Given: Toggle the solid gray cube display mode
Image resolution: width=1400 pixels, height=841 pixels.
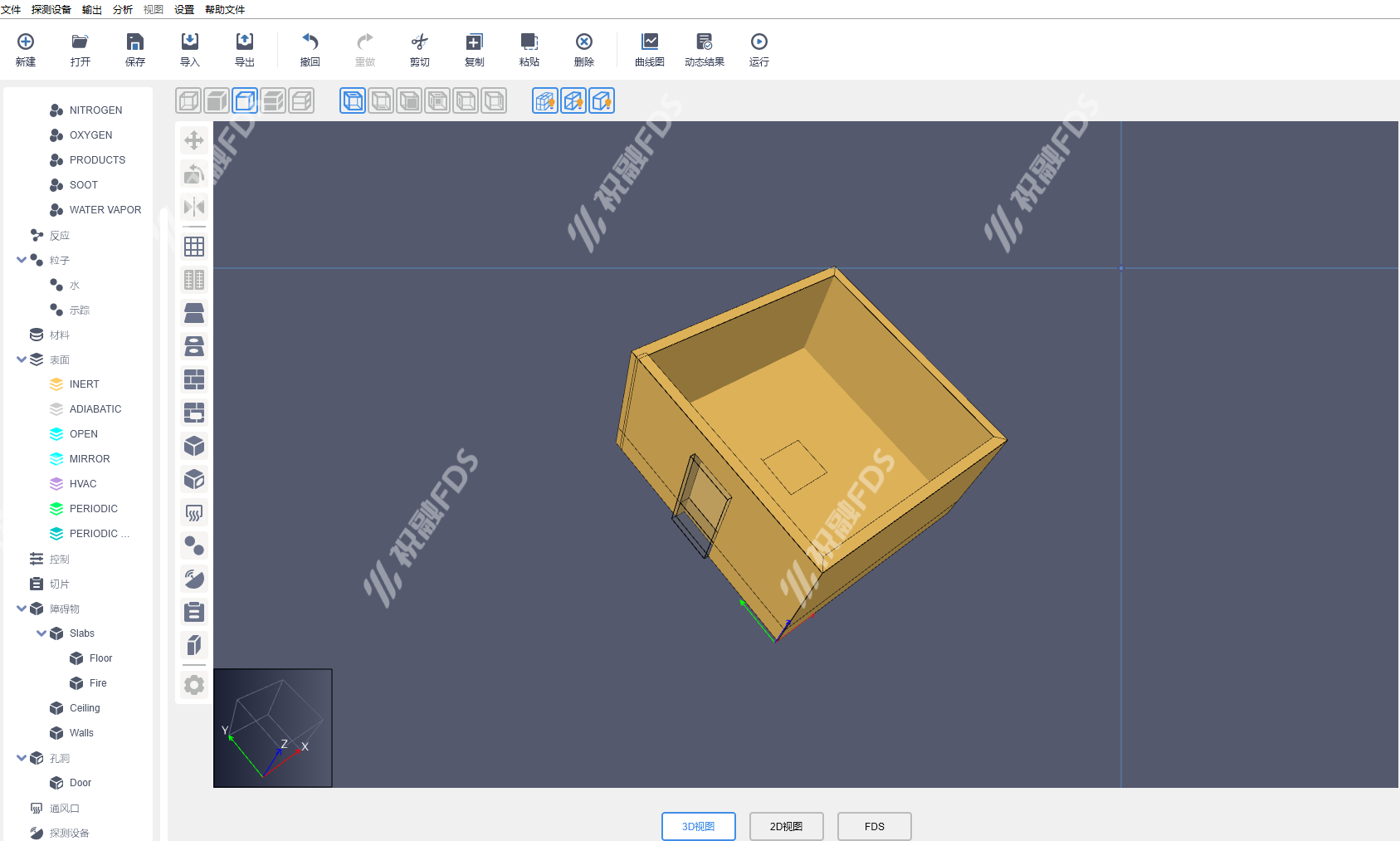Looking at the screenshot, I should 217,101.
